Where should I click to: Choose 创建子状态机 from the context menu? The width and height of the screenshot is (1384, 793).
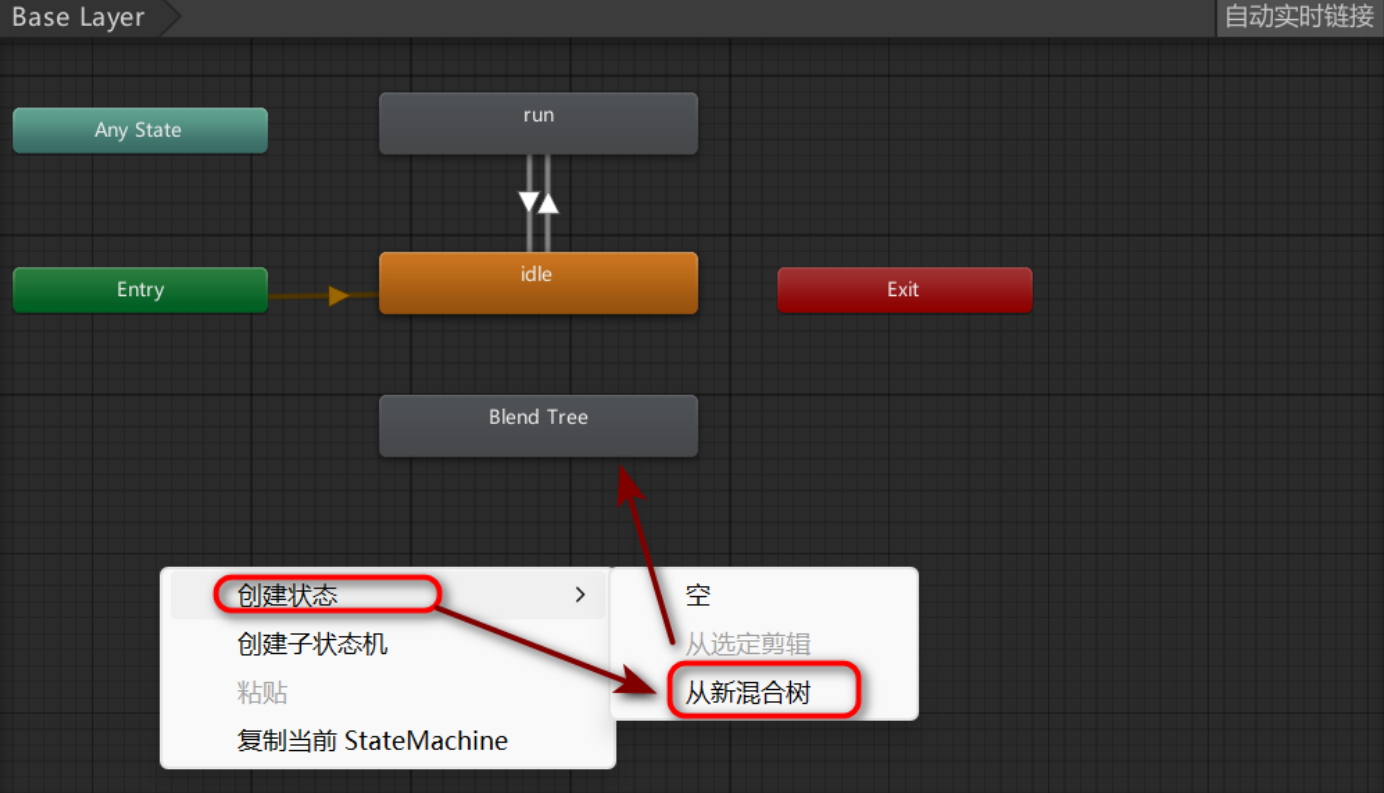coord(388,644)
